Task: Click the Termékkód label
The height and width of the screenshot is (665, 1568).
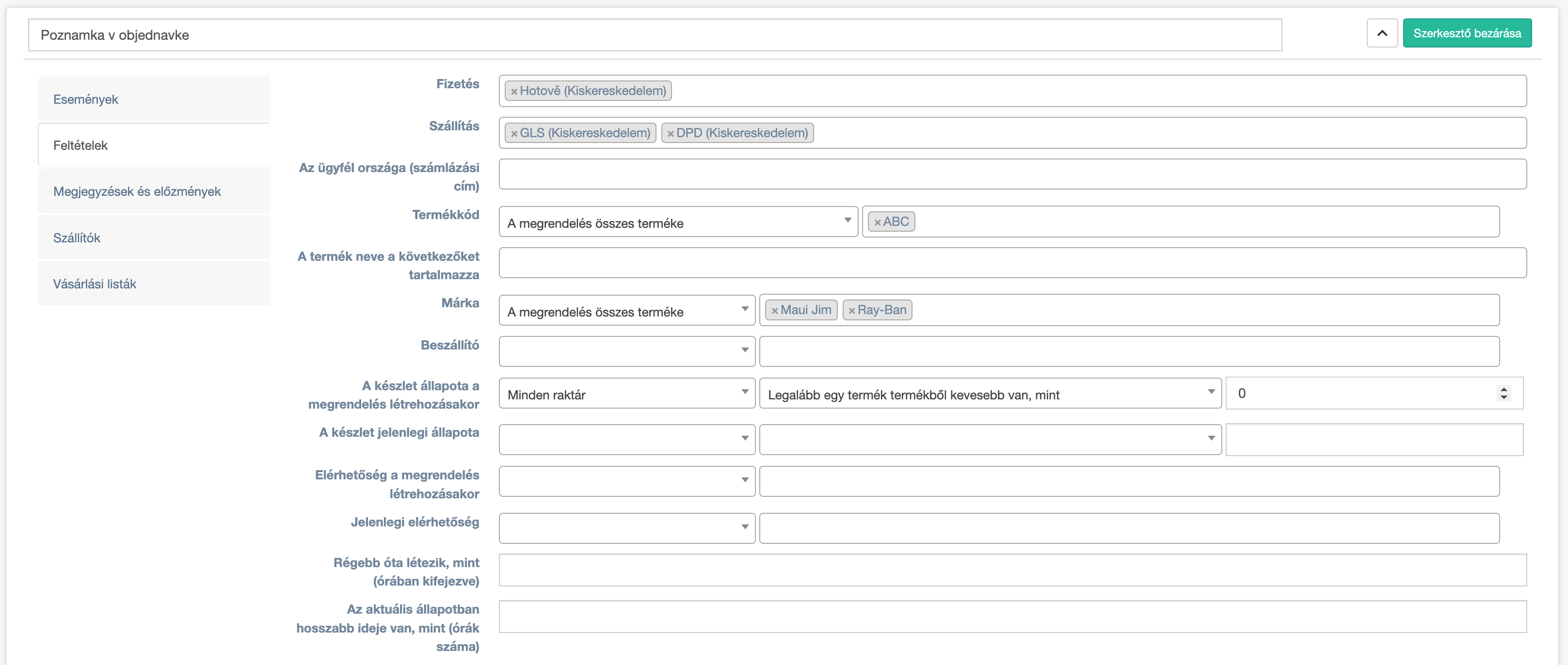Action: click(x=445, y=215)
